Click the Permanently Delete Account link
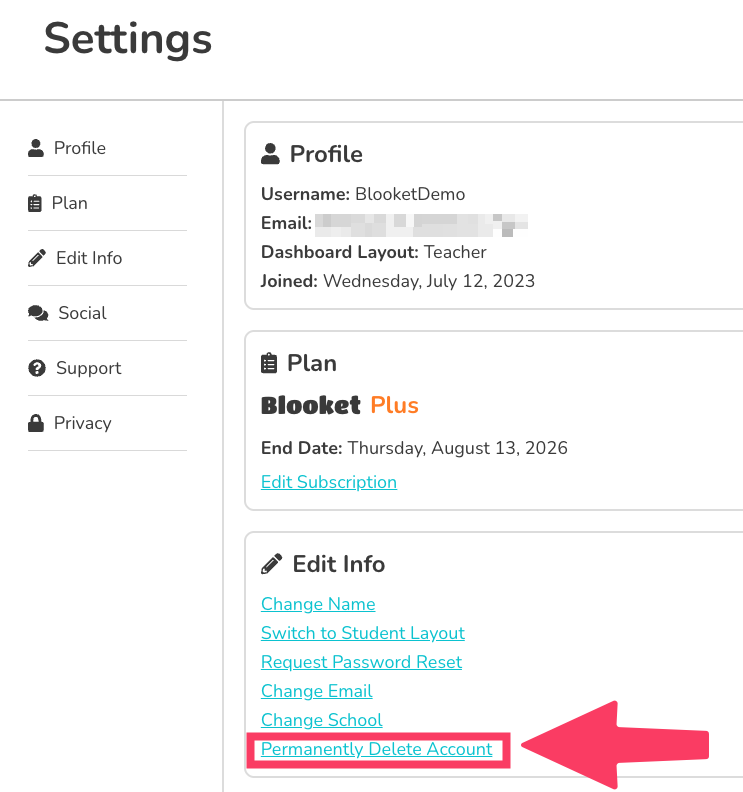 [376, 749]
